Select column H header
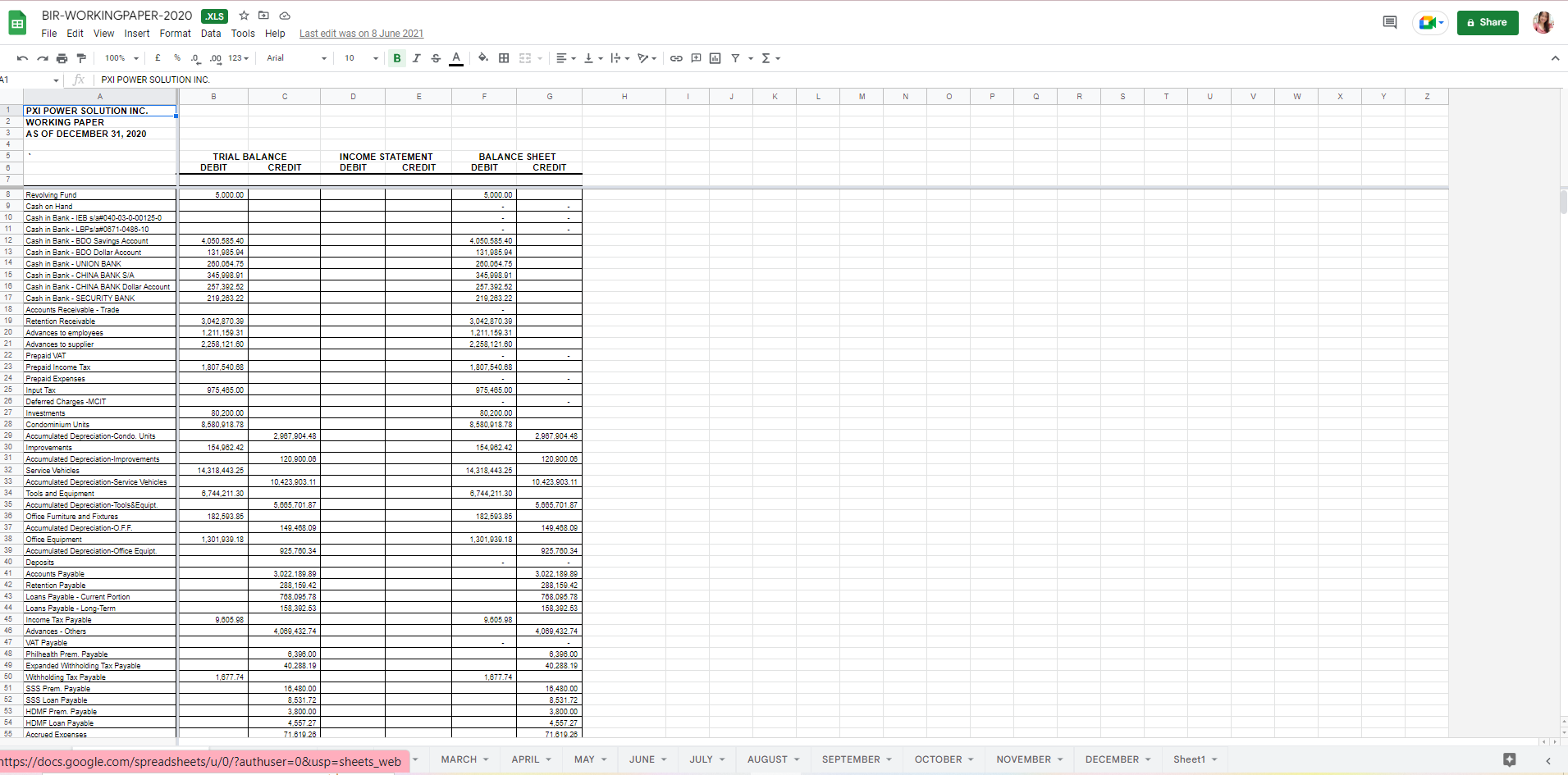Screen dimensions: 1568x775 [624, 97]
